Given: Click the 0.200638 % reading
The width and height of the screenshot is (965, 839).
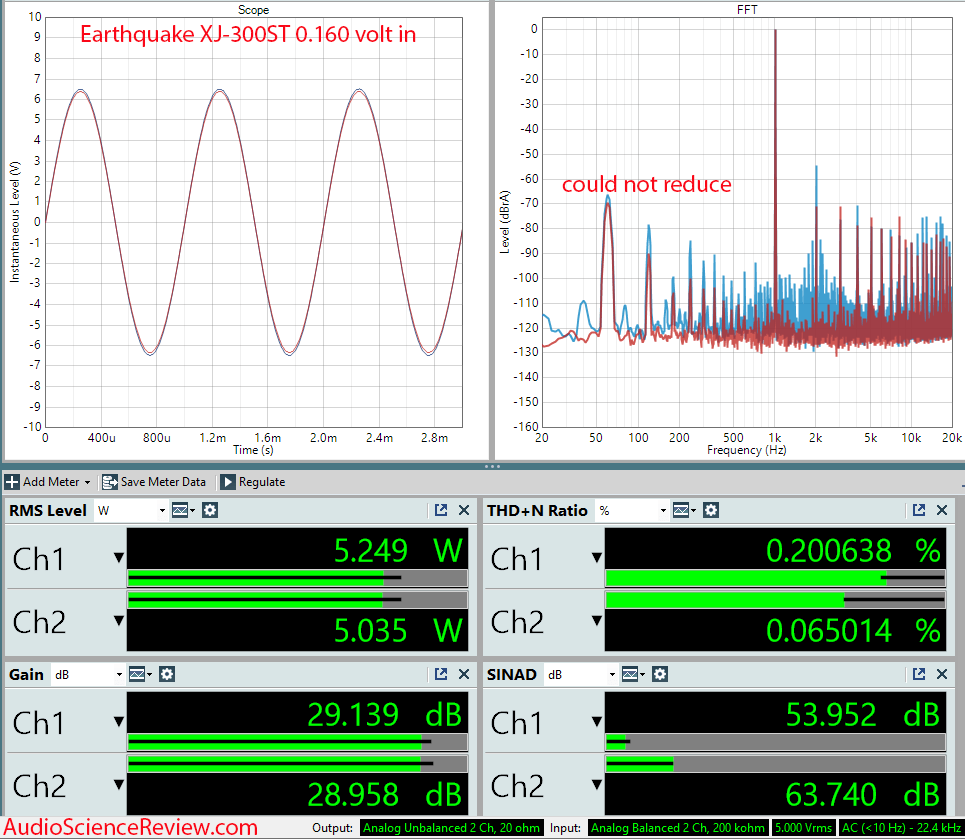Looking at the screenshot, I should point(853,550).
